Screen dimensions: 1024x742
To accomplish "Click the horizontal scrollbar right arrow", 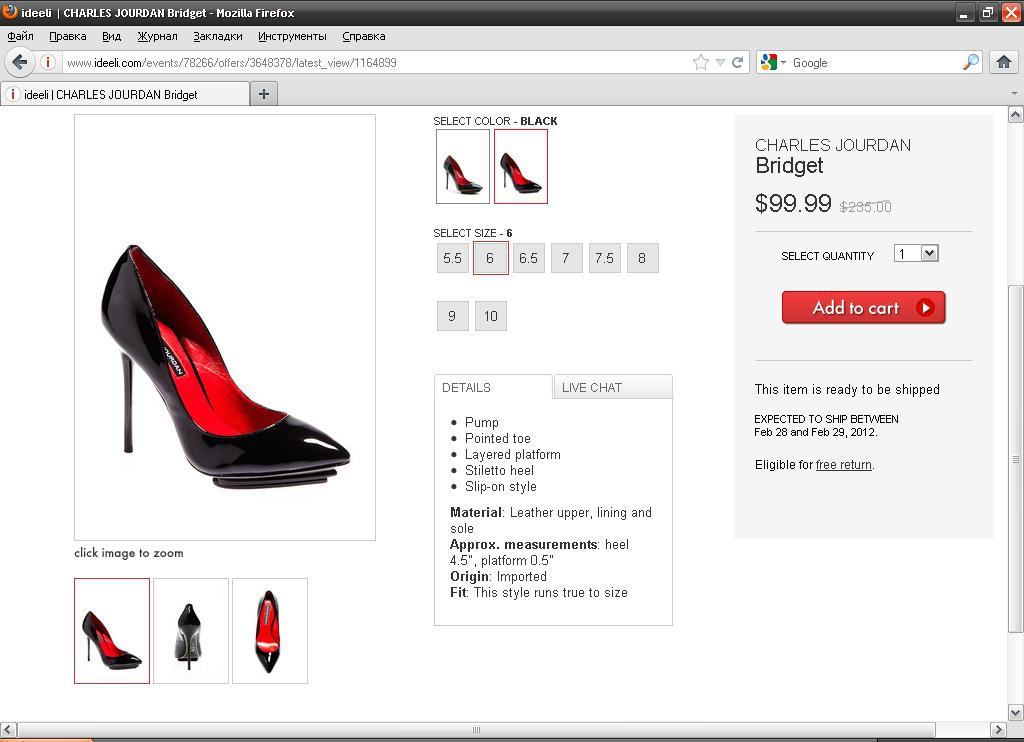I will pyautogui.click(x=998, y=729).
